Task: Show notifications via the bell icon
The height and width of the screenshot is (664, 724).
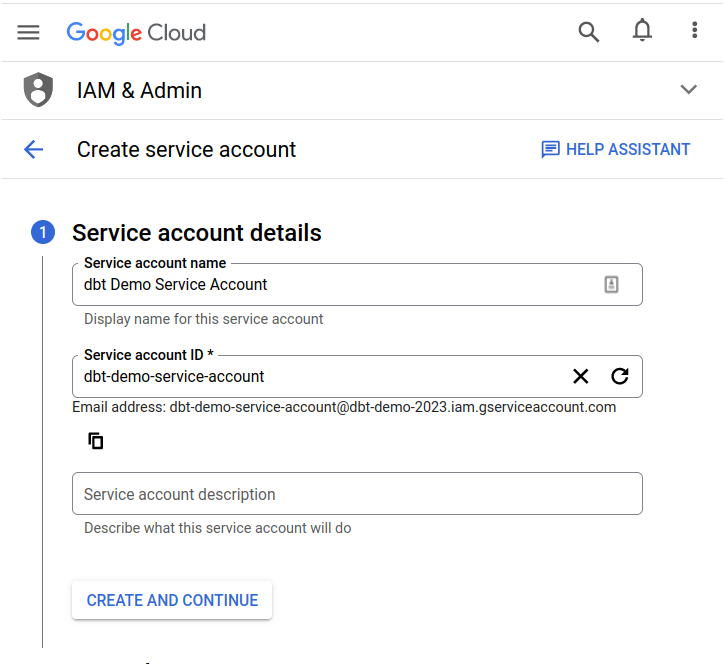Action: pos(642,31)
